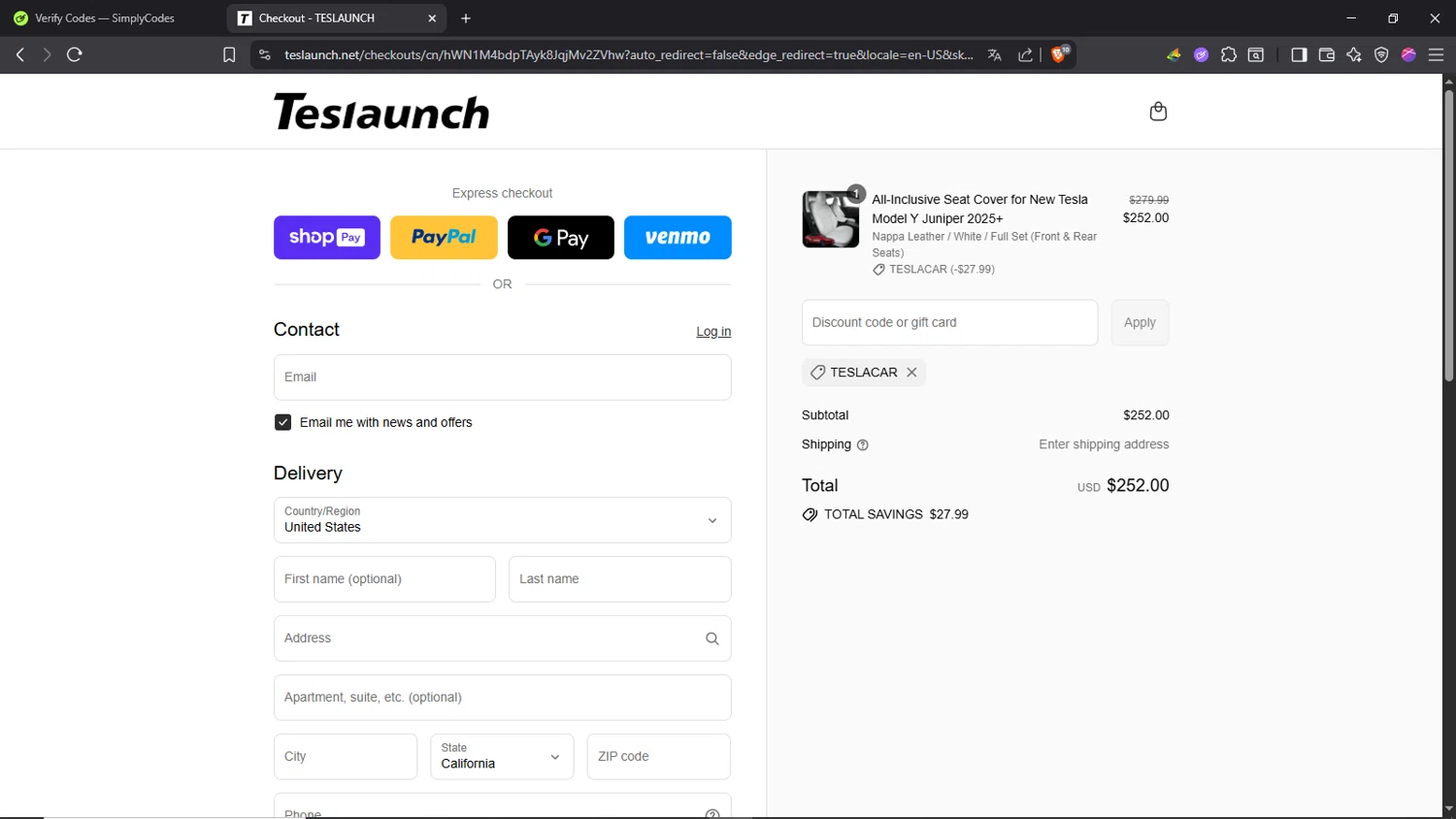Toggle the browser sidebar panel icon
The image size is (1456, 819).
pyautogui.click(x=1299, y=55)
